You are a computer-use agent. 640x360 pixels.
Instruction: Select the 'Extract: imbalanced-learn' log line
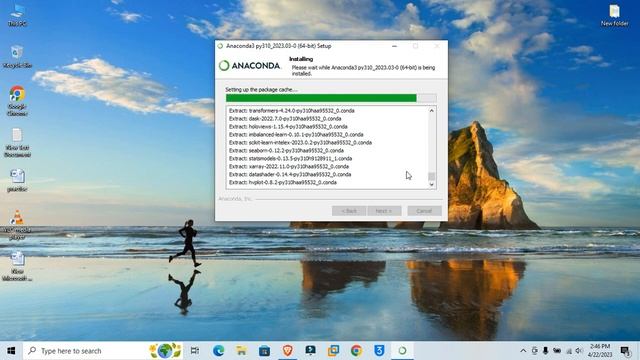[296, 134]
